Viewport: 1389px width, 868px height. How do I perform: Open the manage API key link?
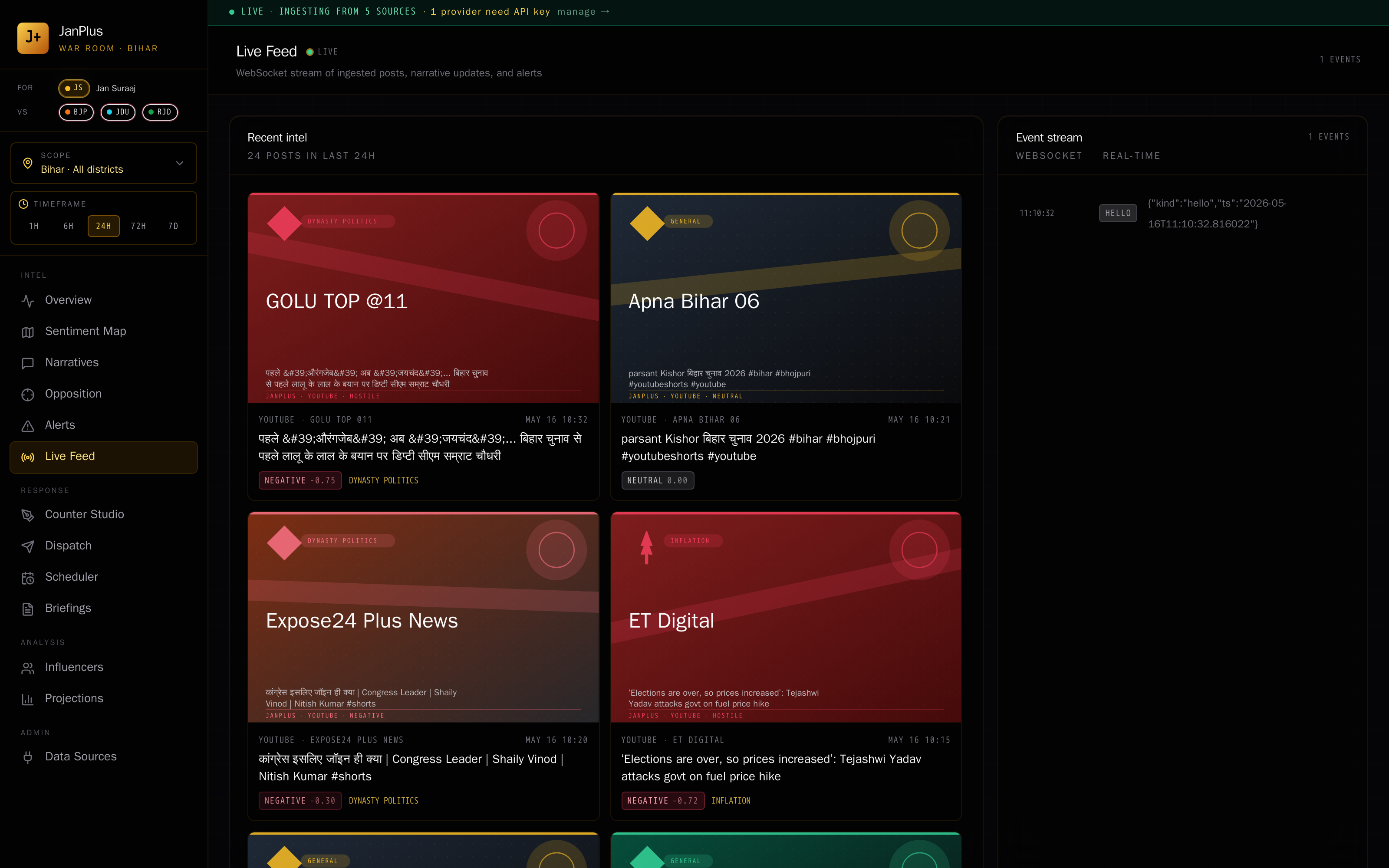583,11
